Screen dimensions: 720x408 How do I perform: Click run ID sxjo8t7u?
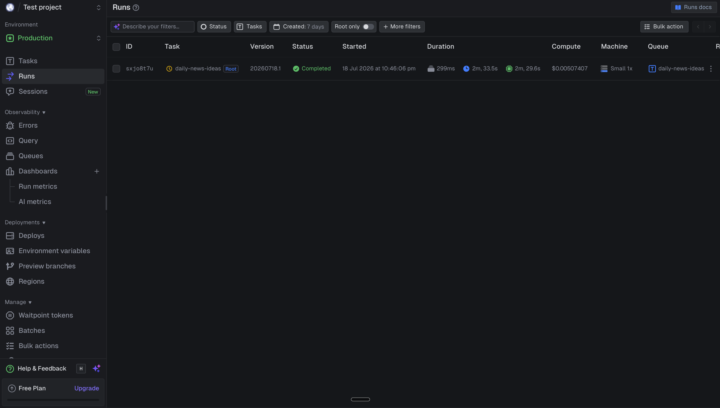[x=140, y=68]
